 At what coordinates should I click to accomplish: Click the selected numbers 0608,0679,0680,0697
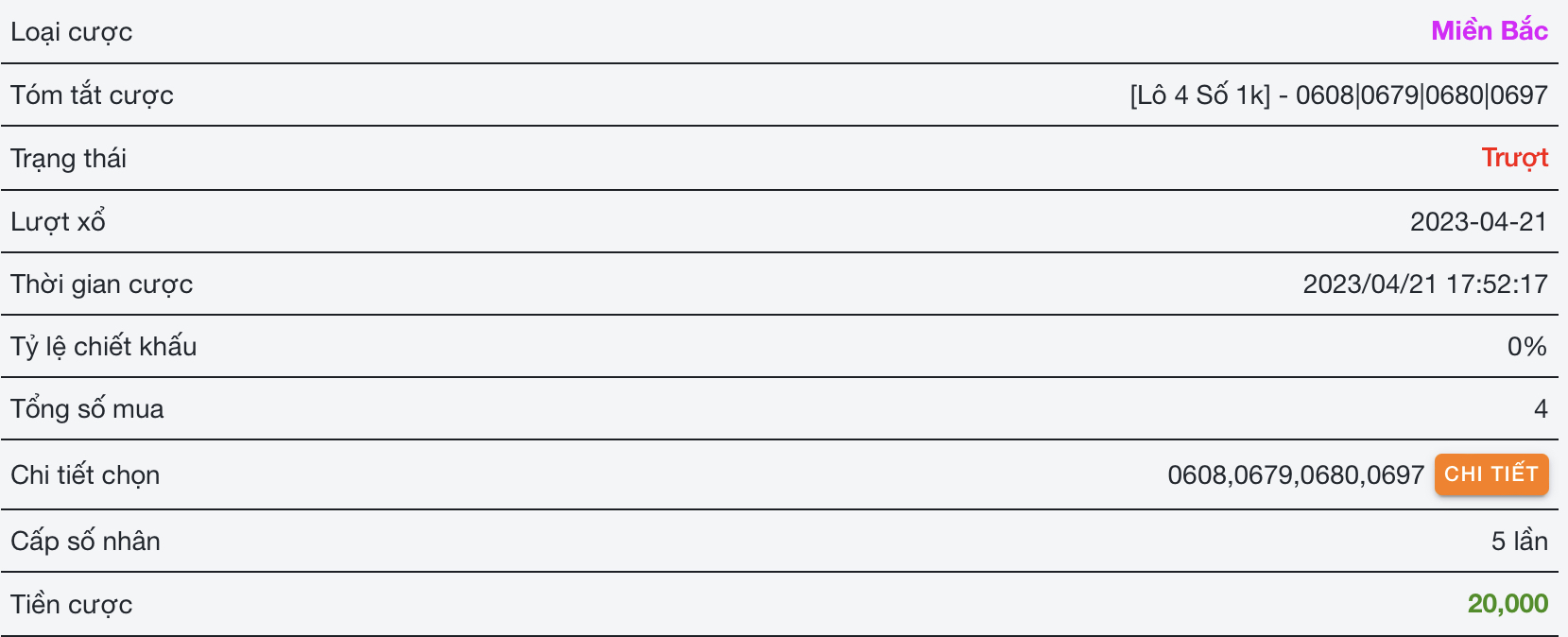(x=1295, y=475)
